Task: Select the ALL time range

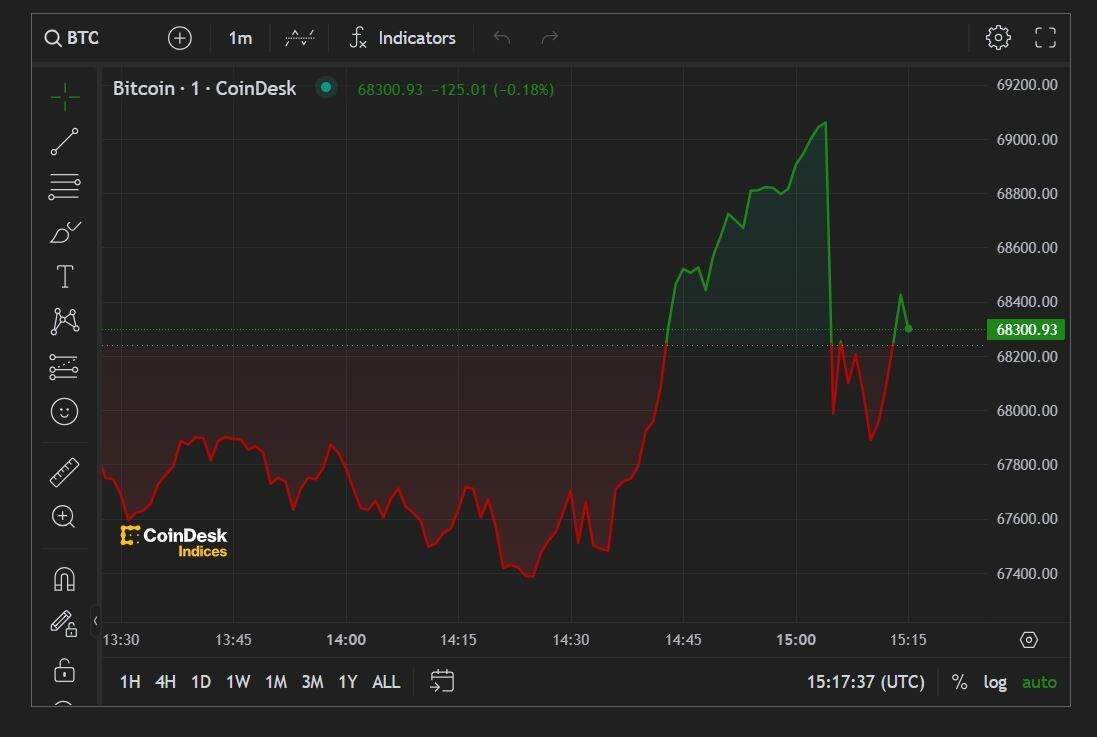Action: pos(386,682)
